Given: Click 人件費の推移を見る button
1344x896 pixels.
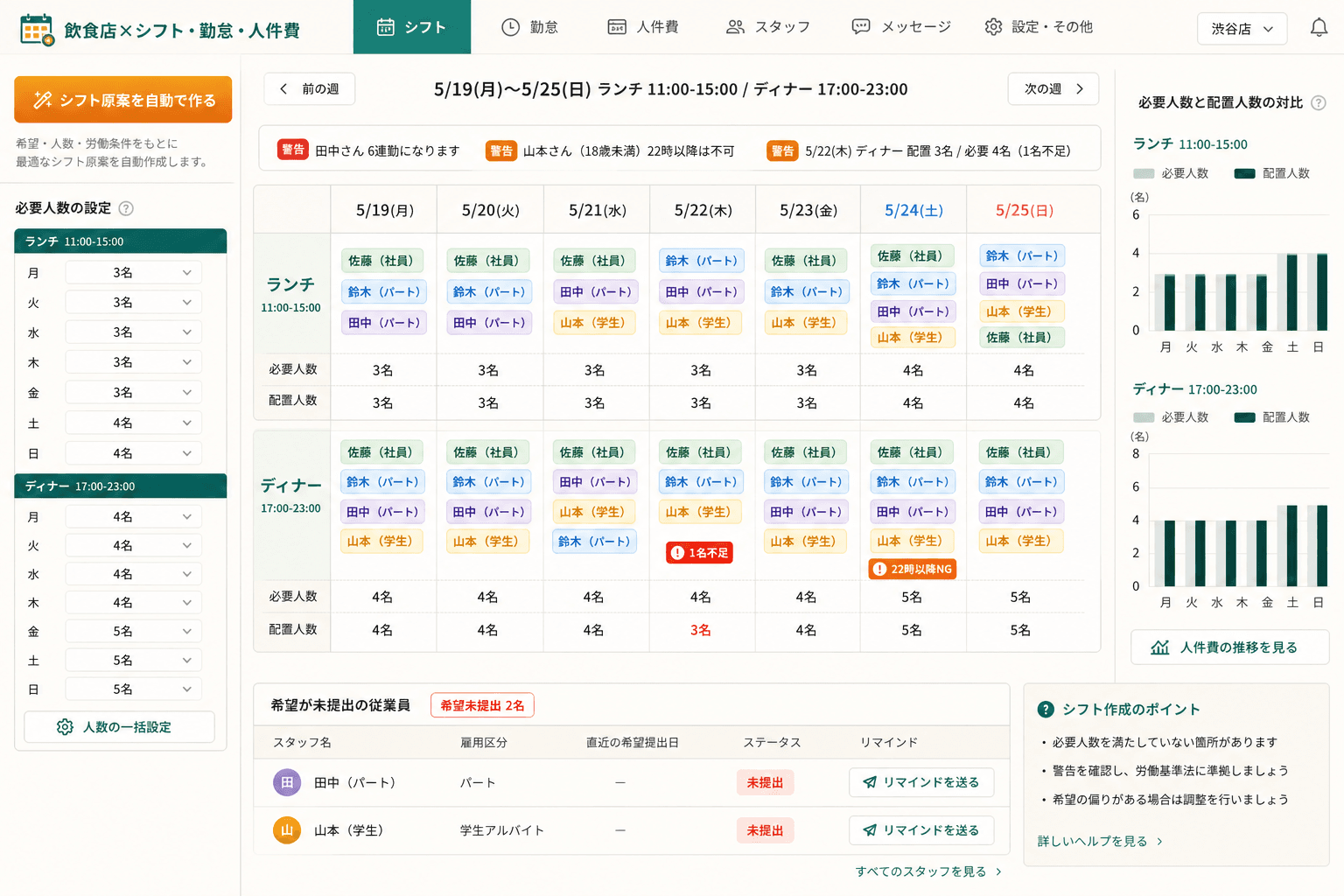Looking at the screenshot, I should click(1229, 647).
